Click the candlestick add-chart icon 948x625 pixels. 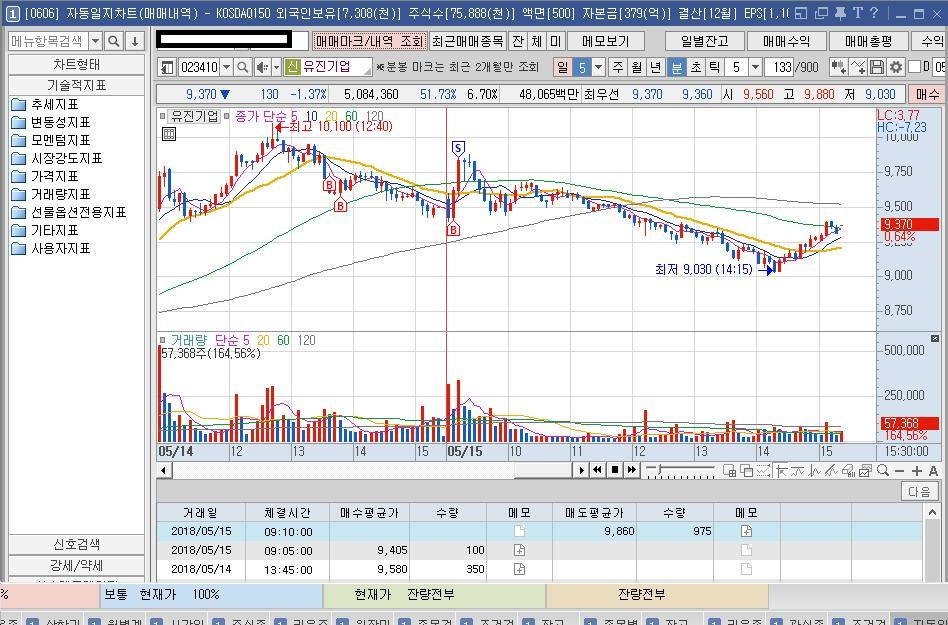click(x=838, y=67)
